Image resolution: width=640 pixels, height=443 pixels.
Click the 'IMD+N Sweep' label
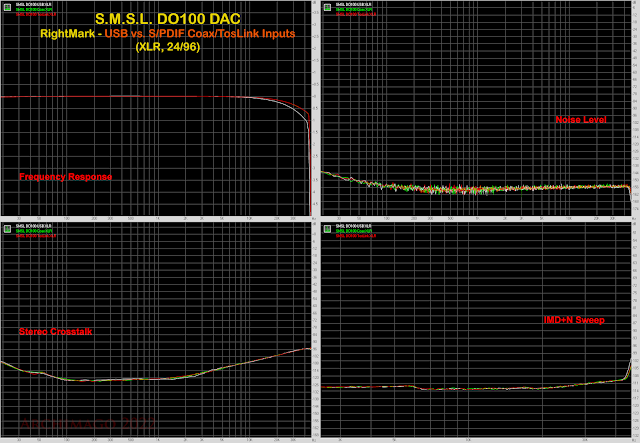(x=574, y=320)
